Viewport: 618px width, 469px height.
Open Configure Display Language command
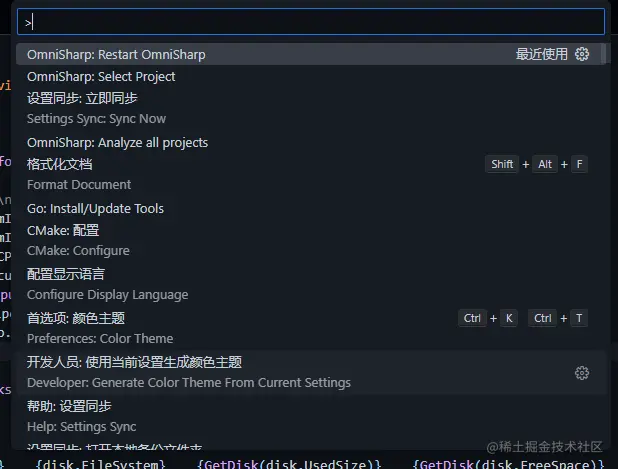coord(311,284)
